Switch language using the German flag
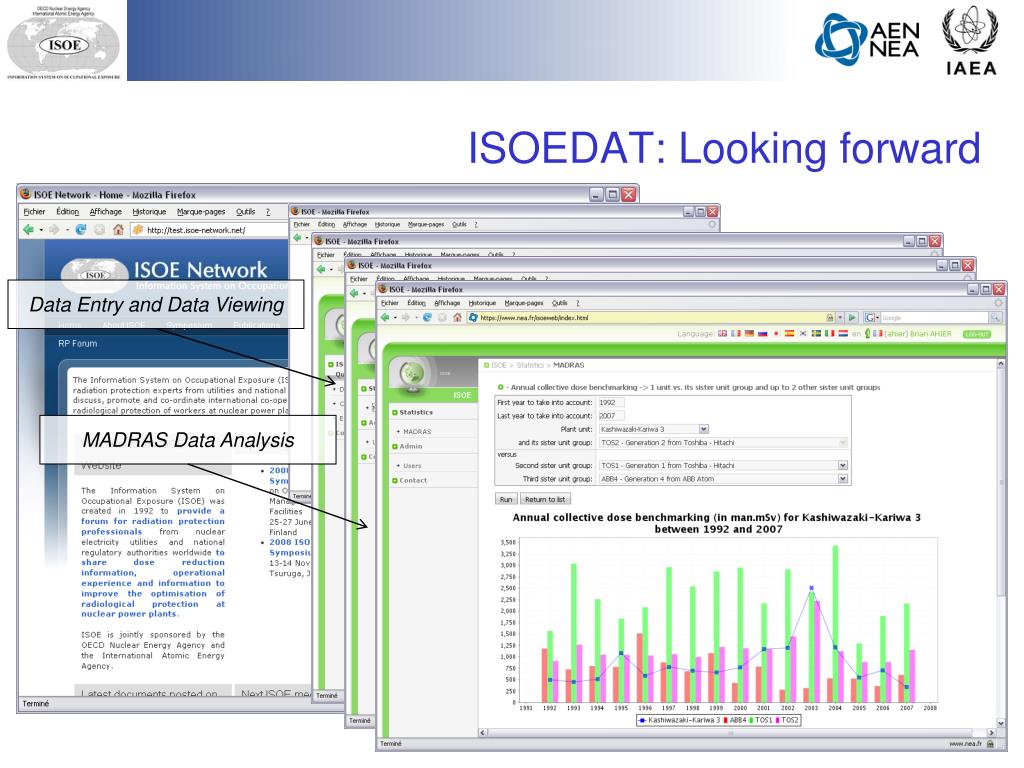 coord(749,334)
